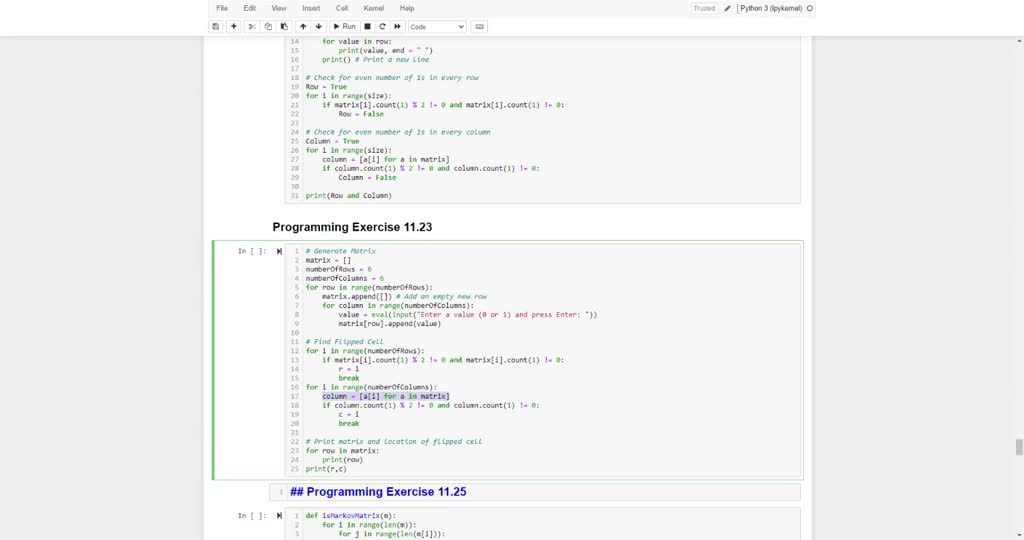Paste cells below using the paste icon
1024x540 pixels.
[284, 27]
